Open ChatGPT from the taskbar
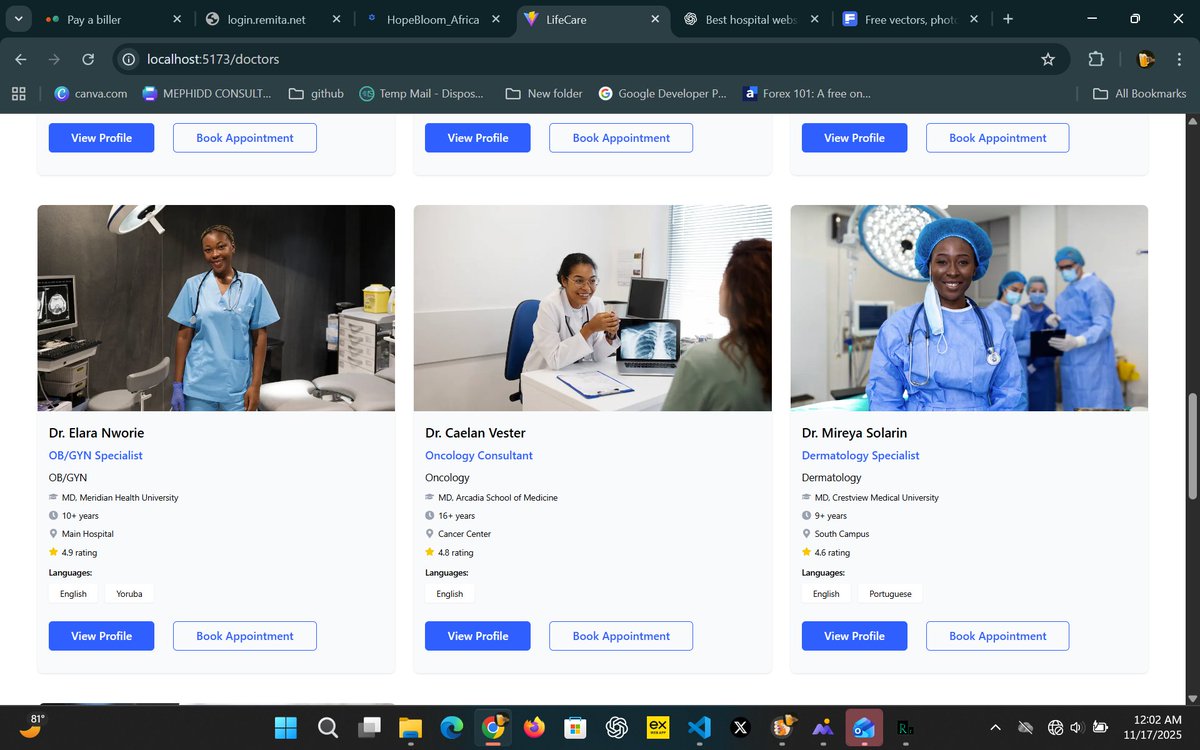This screenshot has height=750, width=1200. 616,728
